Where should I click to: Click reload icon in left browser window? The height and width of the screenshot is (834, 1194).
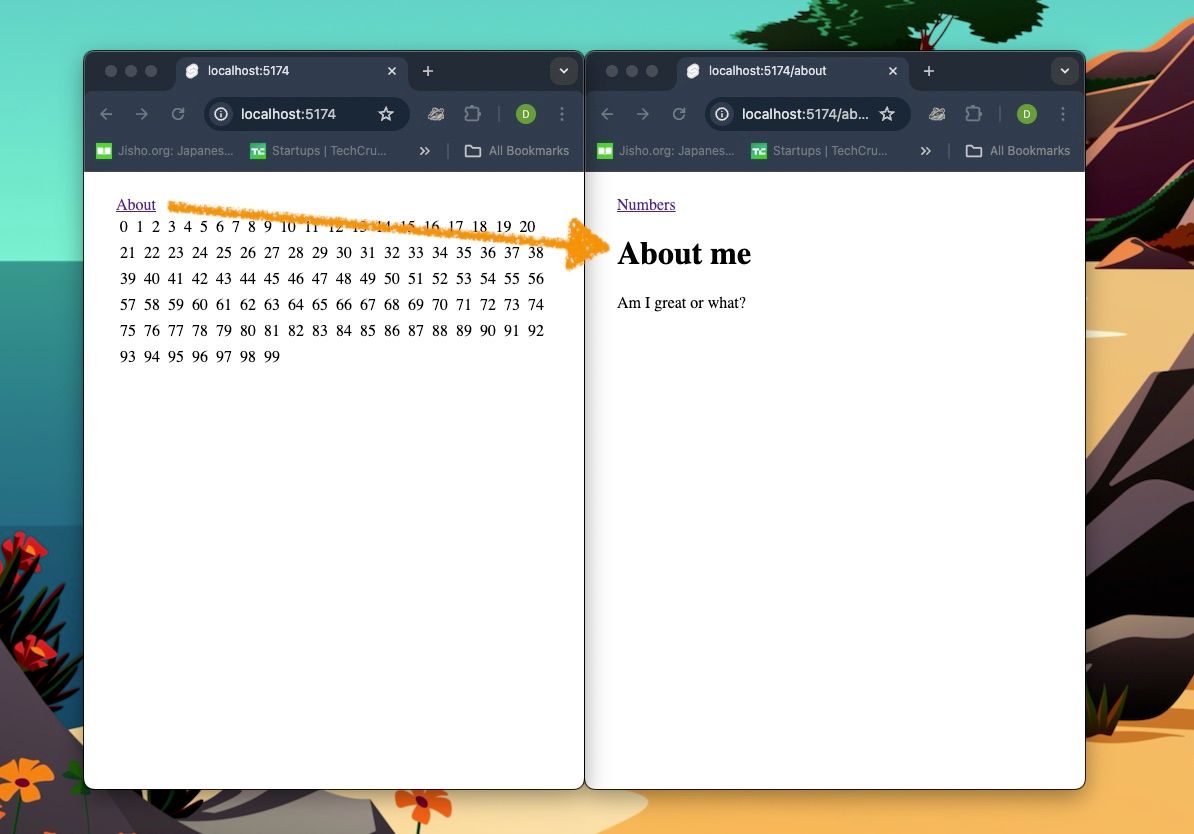[178, 114]
